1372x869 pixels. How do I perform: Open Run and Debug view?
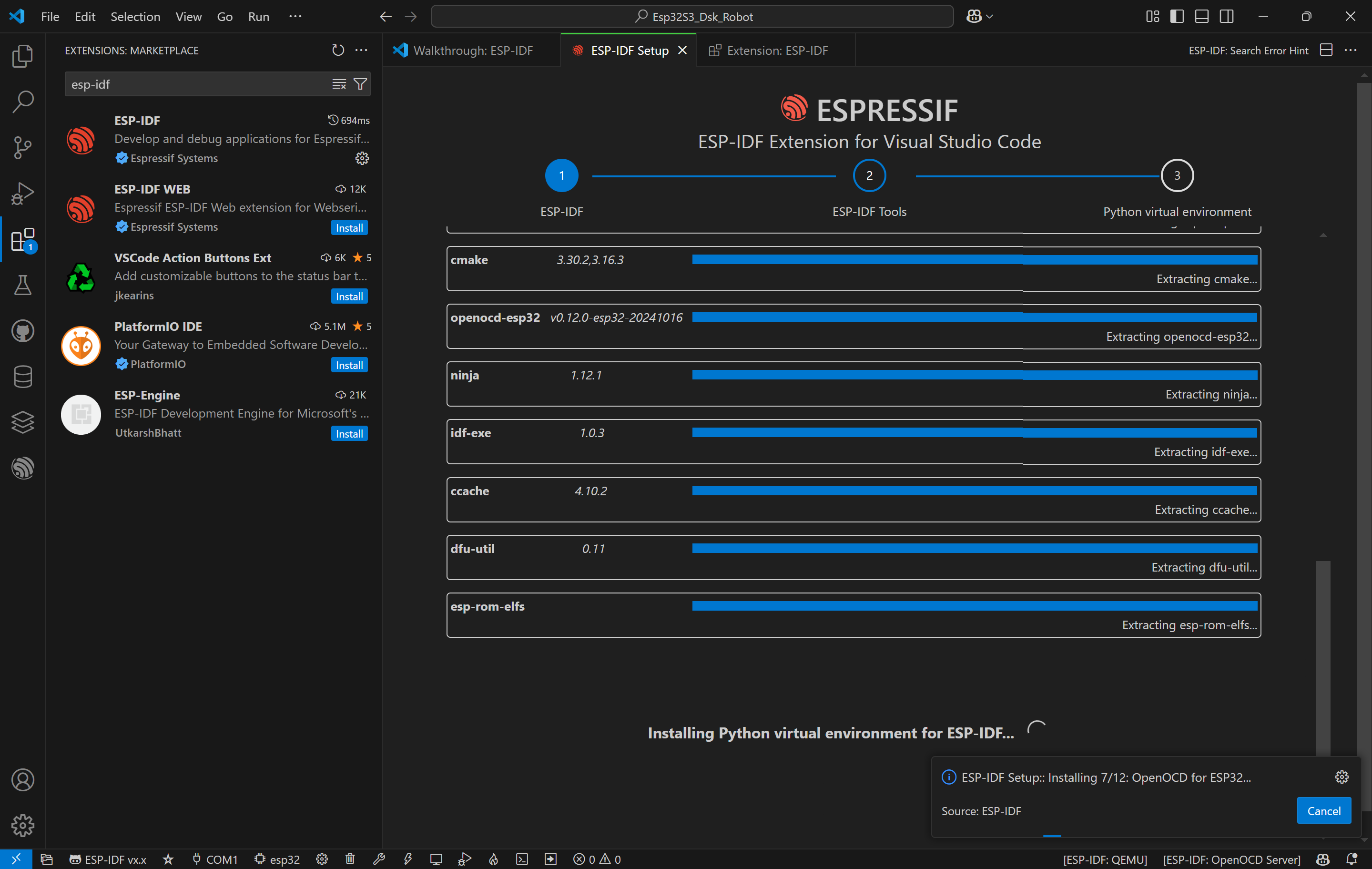click(23, 193)
